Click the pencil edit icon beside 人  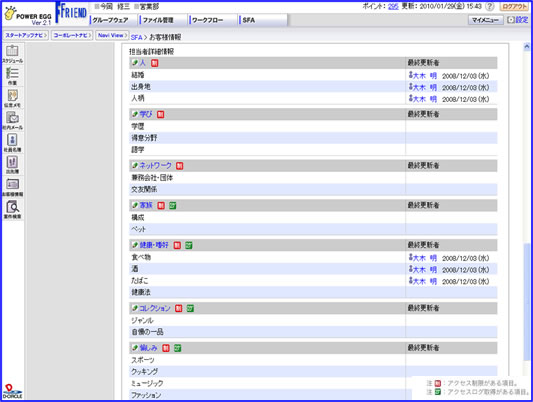135,63
